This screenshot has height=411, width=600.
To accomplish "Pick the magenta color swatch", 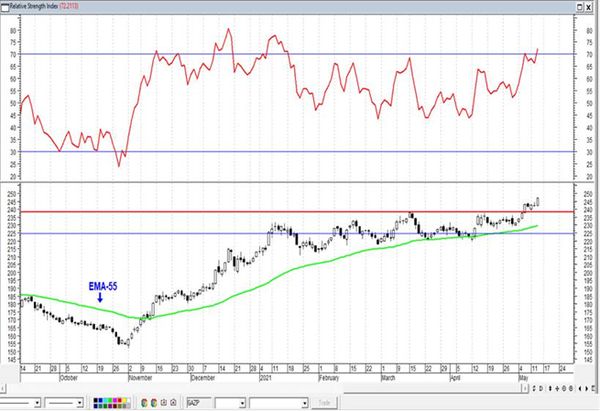I will pos(115,400).
